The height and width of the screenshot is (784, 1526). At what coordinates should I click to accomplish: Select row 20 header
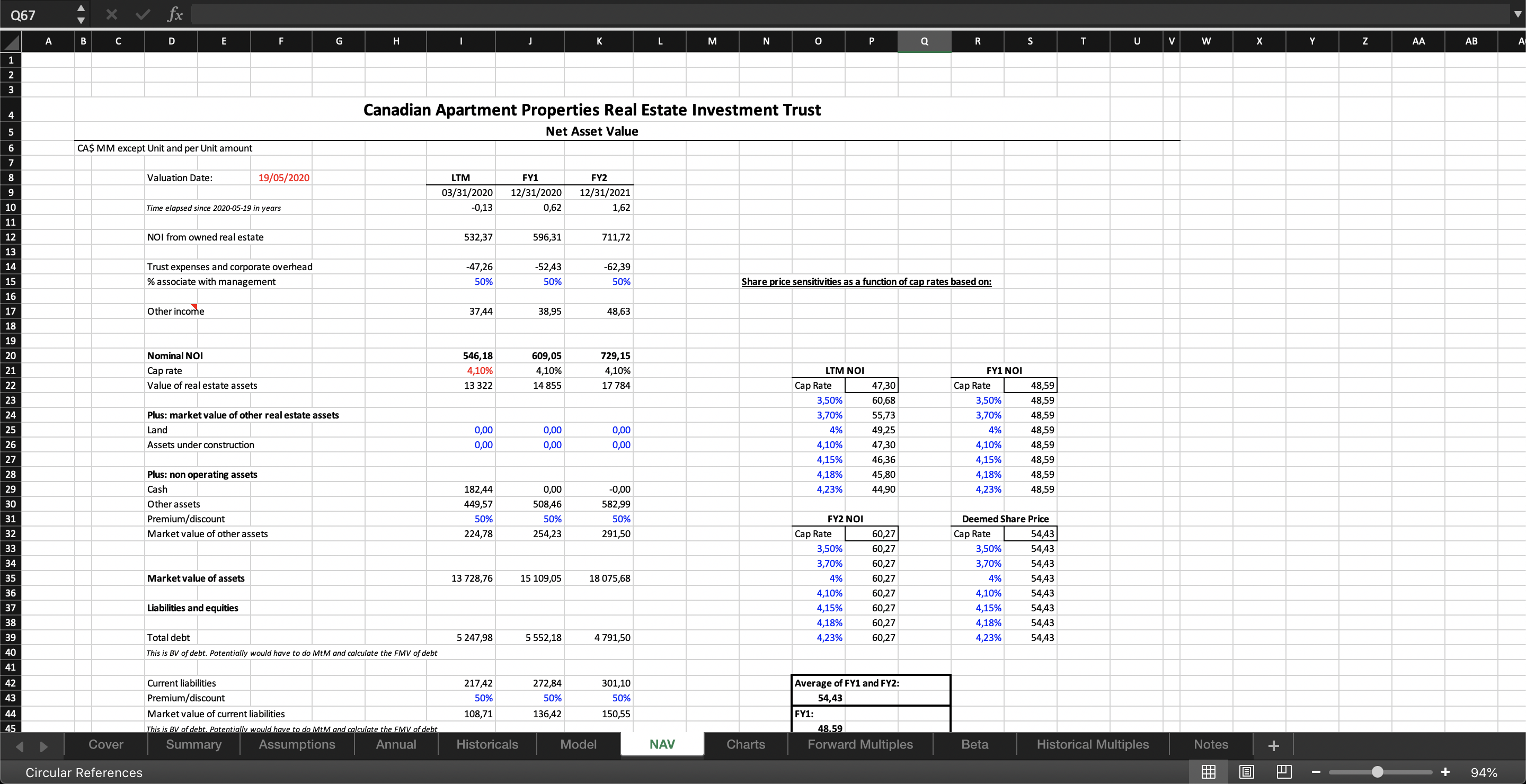[x=11, y=355]
